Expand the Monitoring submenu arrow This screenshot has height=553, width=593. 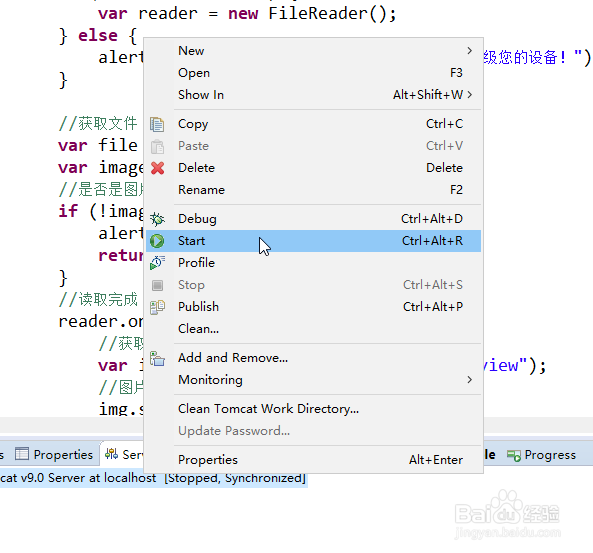coord(469,379)
